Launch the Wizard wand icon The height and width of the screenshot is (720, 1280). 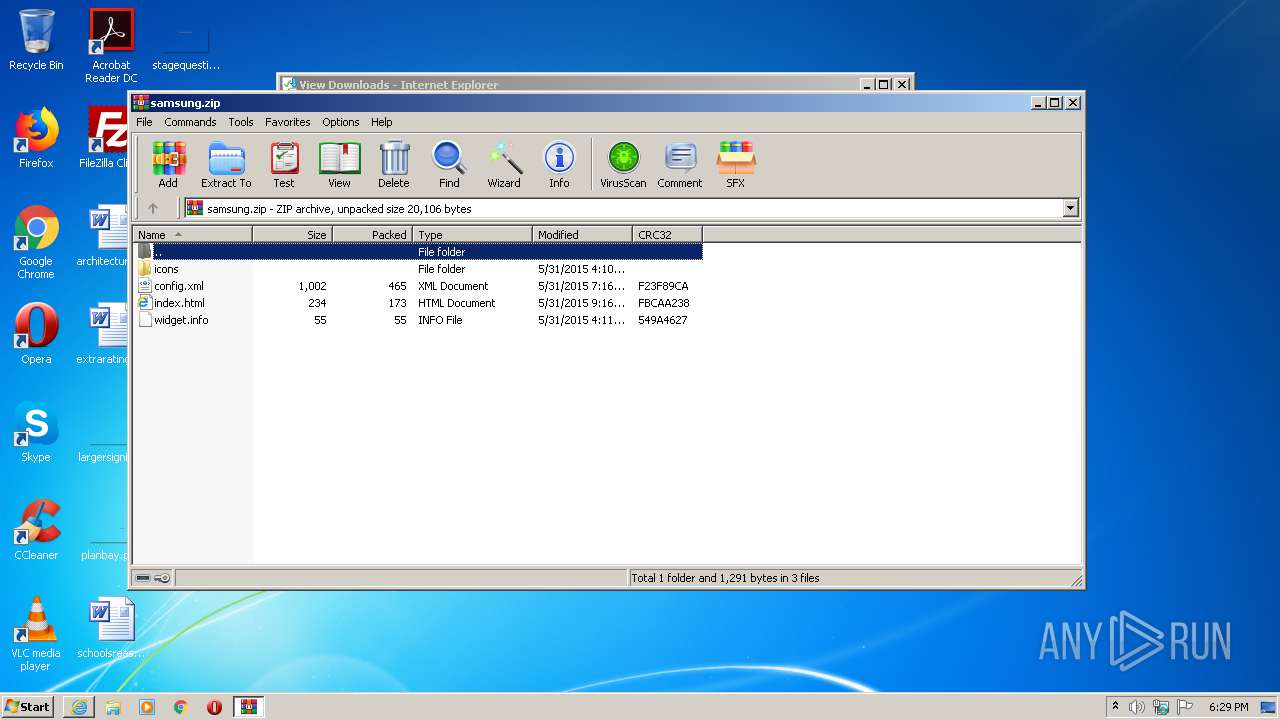(504, 165)
